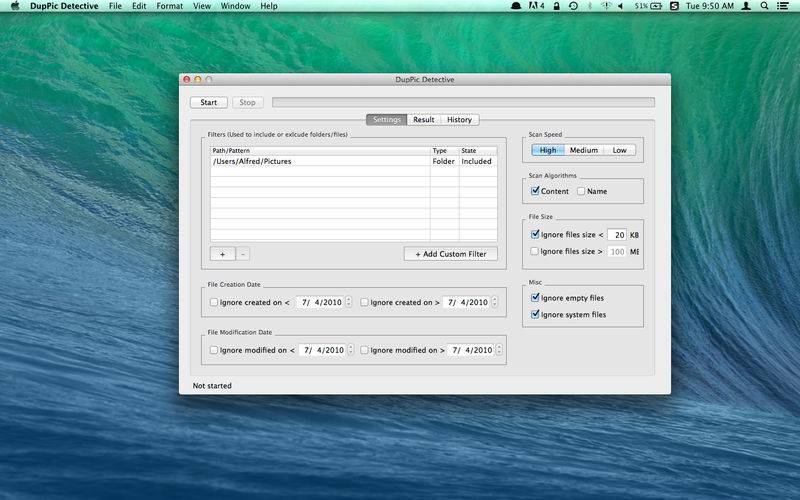Switch to the Result tab
The image size is (800, 500).
[x=423, y=119]
